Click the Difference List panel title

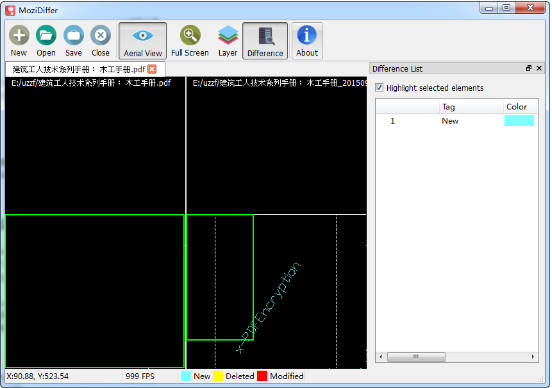[x=397, y=69]
